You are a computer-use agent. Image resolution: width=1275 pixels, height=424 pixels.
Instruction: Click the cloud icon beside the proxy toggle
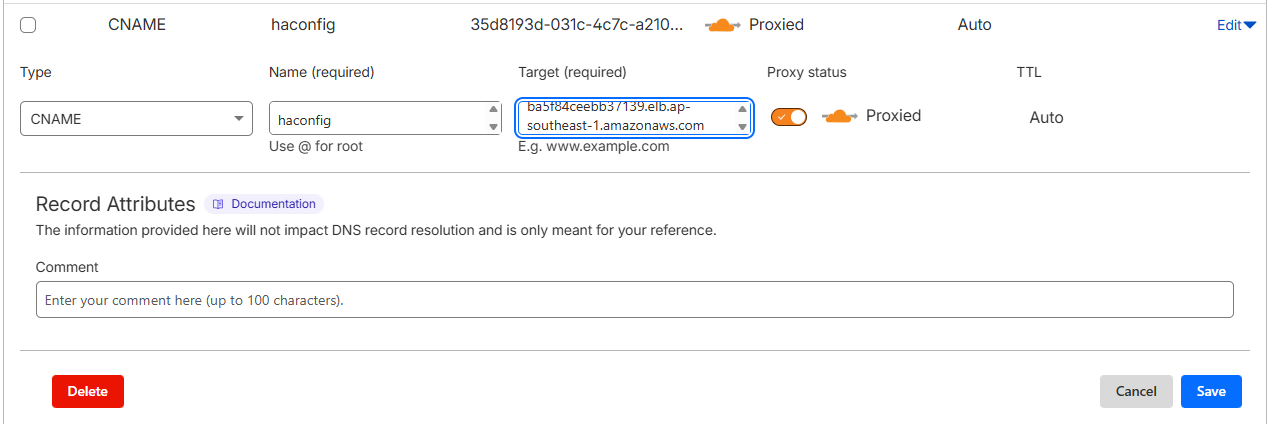coord(839,116)
